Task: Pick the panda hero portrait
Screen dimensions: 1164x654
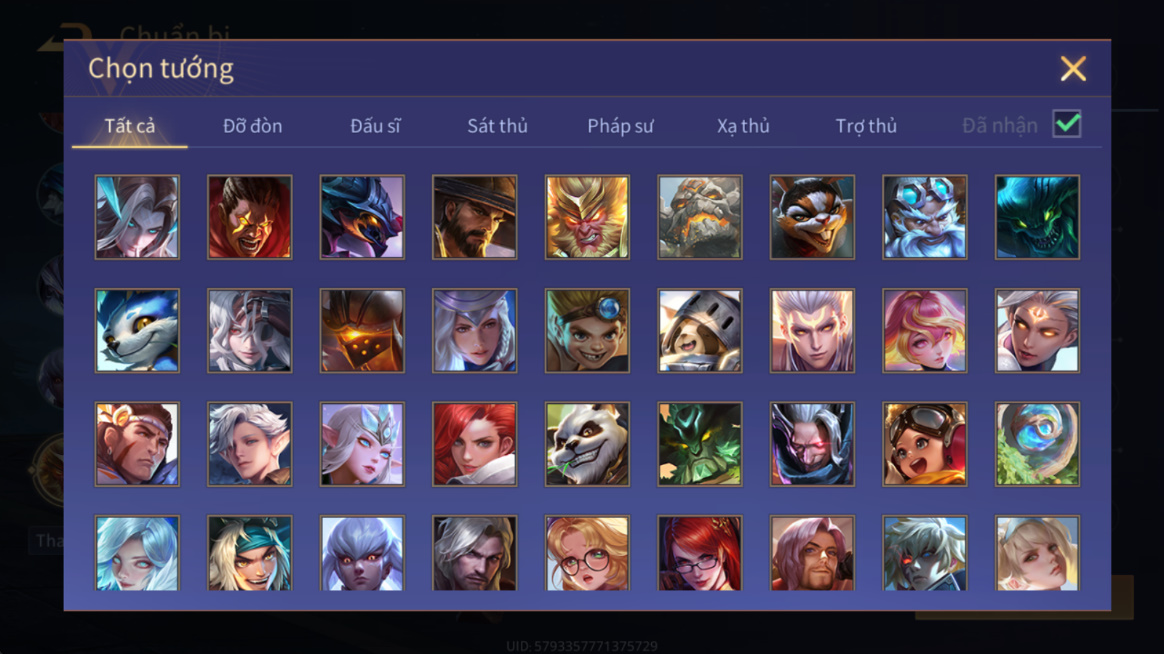Action: coord(587,444)
